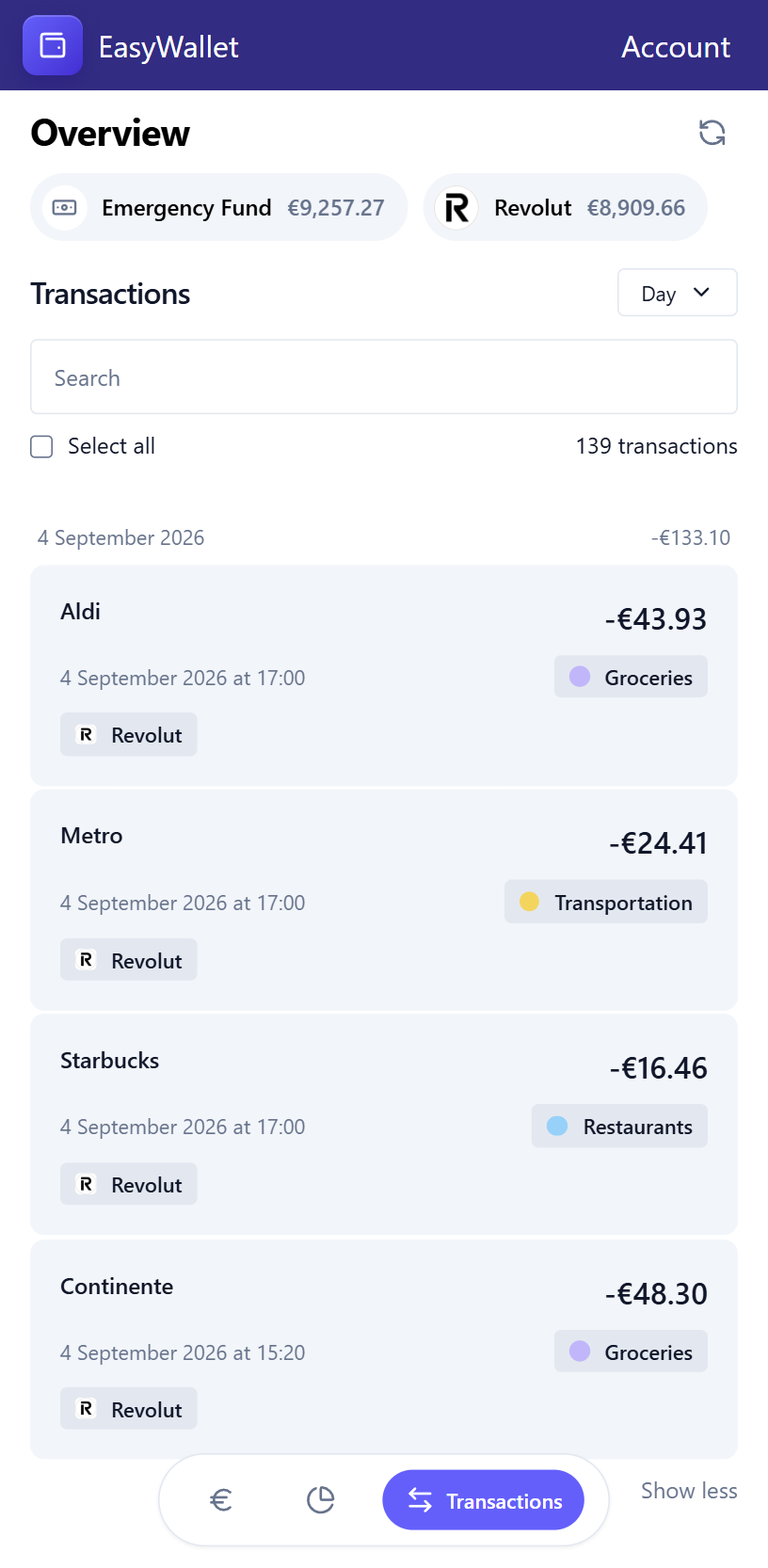Click the purple Groceries tag on Aldi

631,677
